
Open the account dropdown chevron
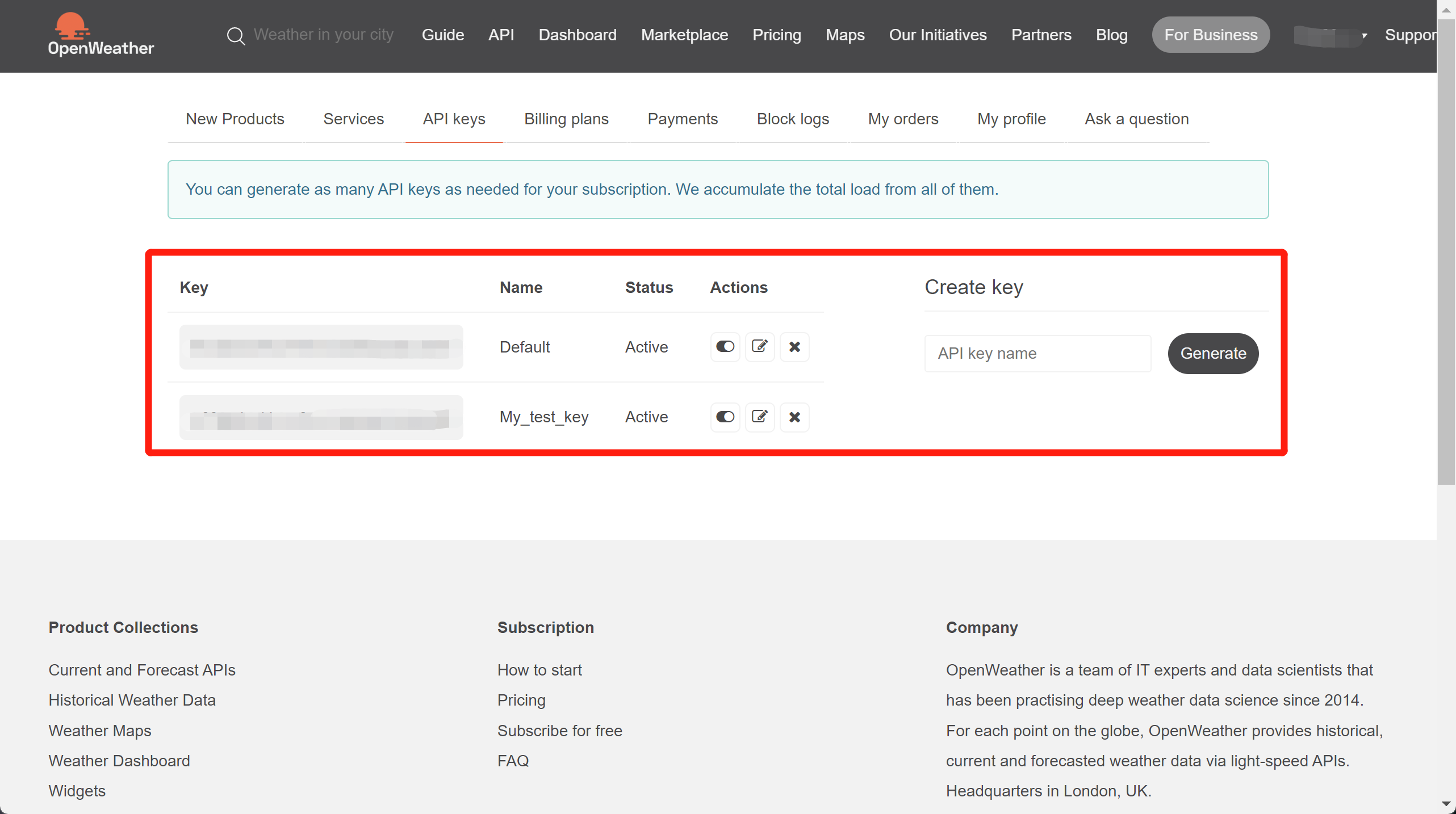click(1365, 35)
